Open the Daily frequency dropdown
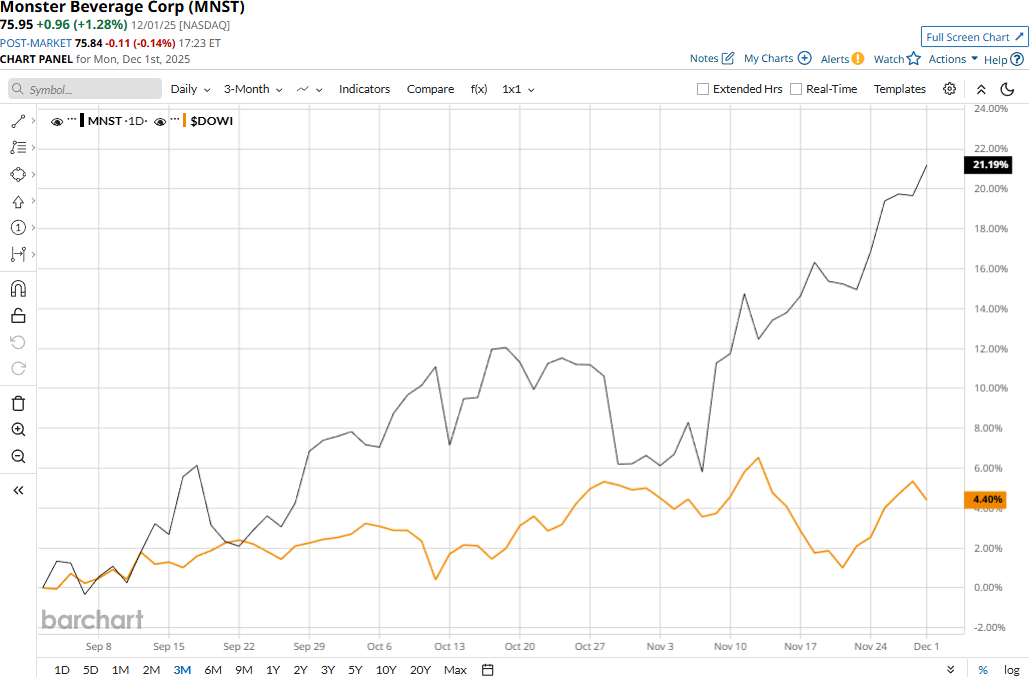Viewport: 1030px width, 677px height. pyautogui.click(x=190, y=89)
